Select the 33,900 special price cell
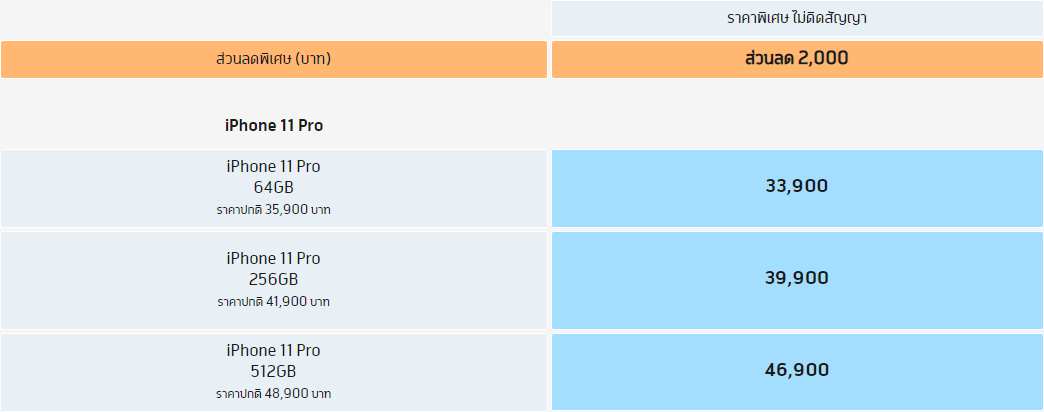The image size is (1044, 412). pos(796,186)
